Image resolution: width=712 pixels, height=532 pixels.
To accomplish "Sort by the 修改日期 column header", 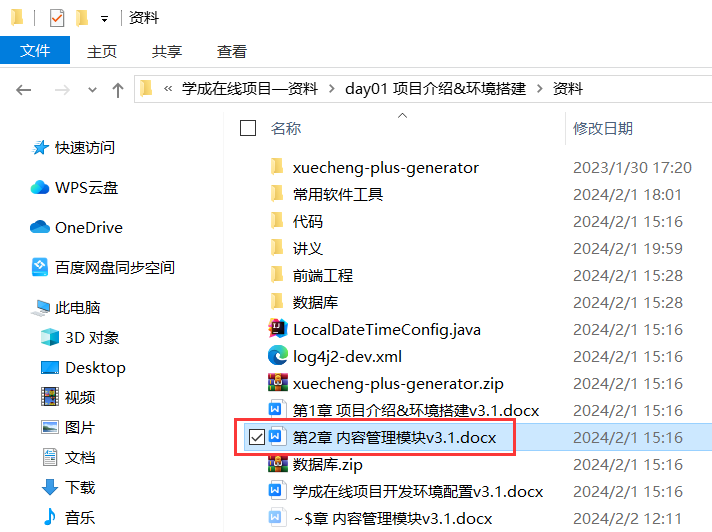I will [x=603, y=128].
